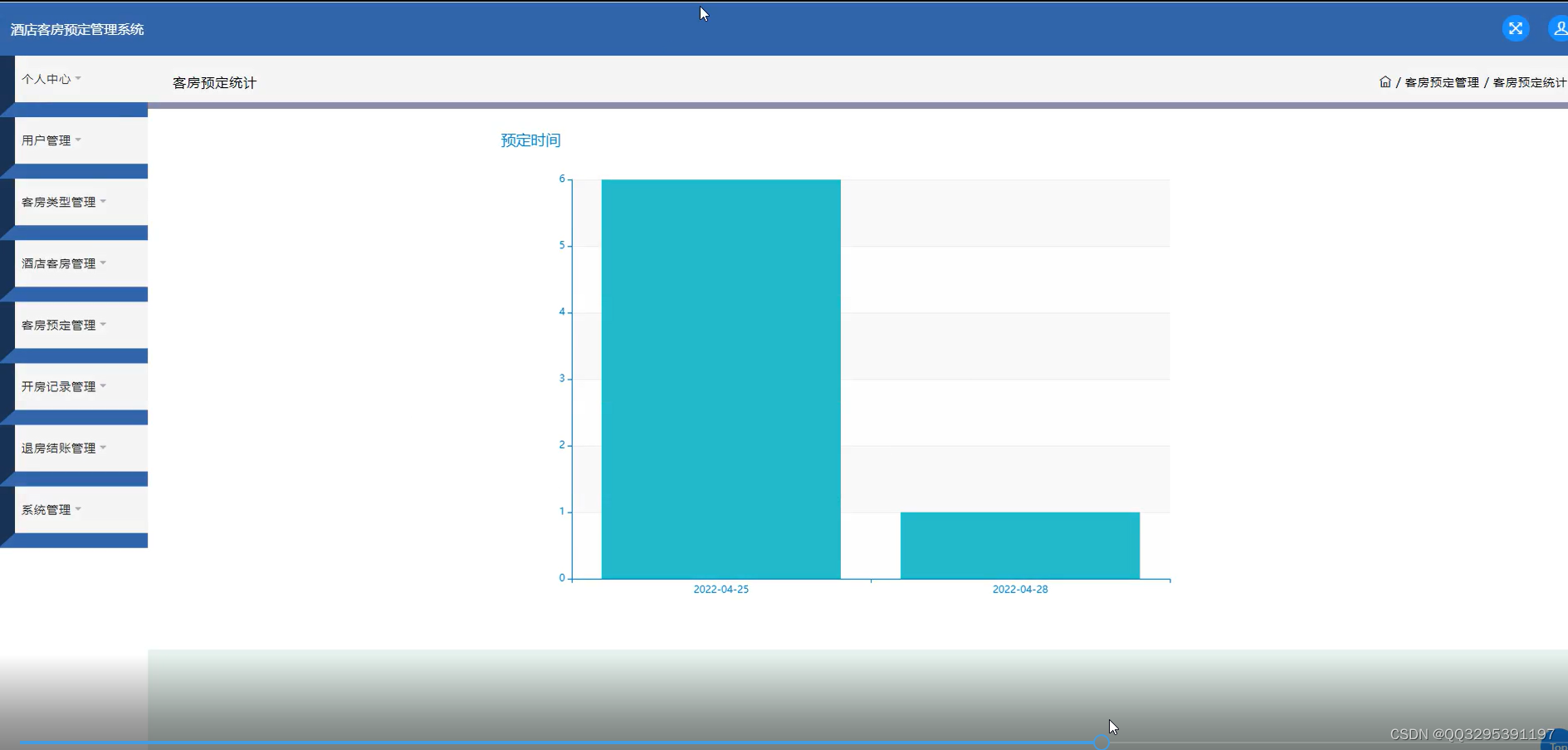Viewport: 1568px width, 750px height.
Task: Click dropdown arrow next to 开房记录管理
Action: tap(103, 385)
